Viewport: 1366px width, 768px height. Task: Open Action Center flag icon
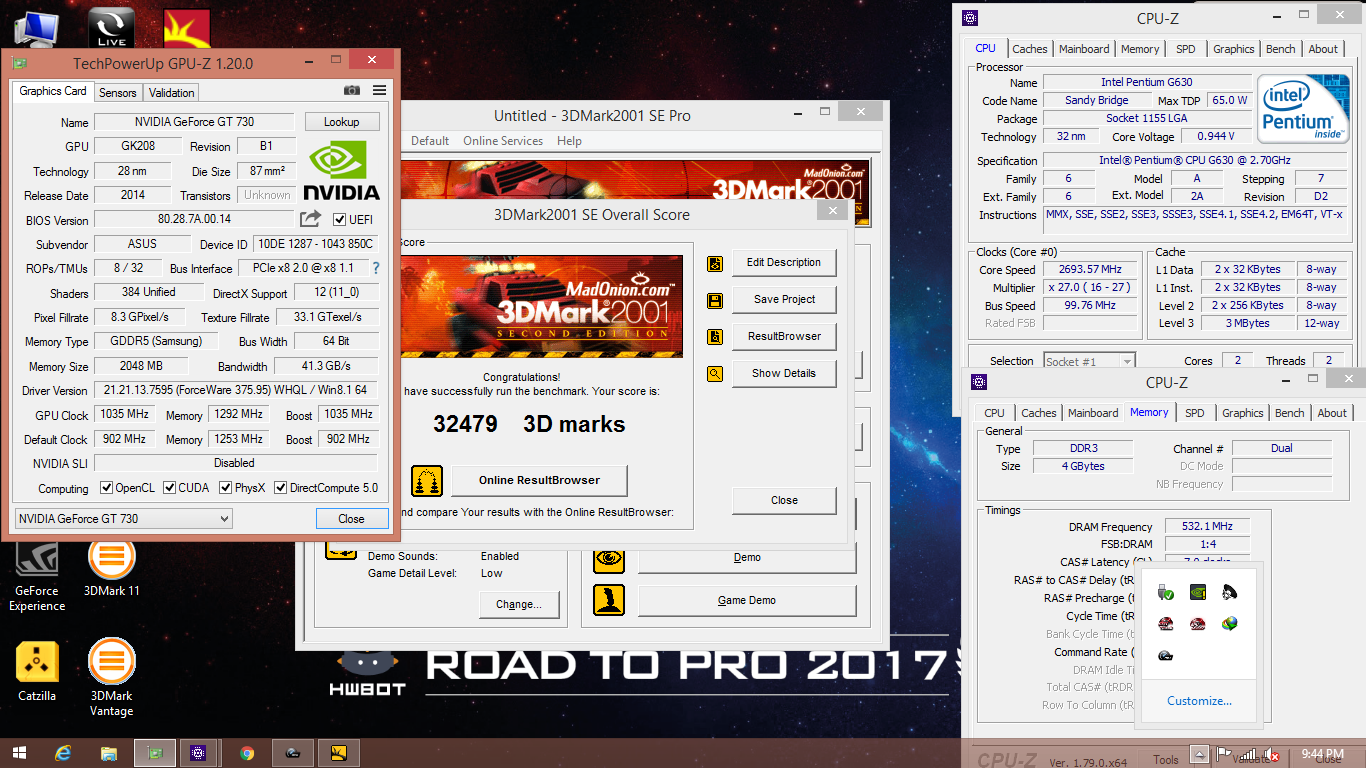pos(1223,755)
